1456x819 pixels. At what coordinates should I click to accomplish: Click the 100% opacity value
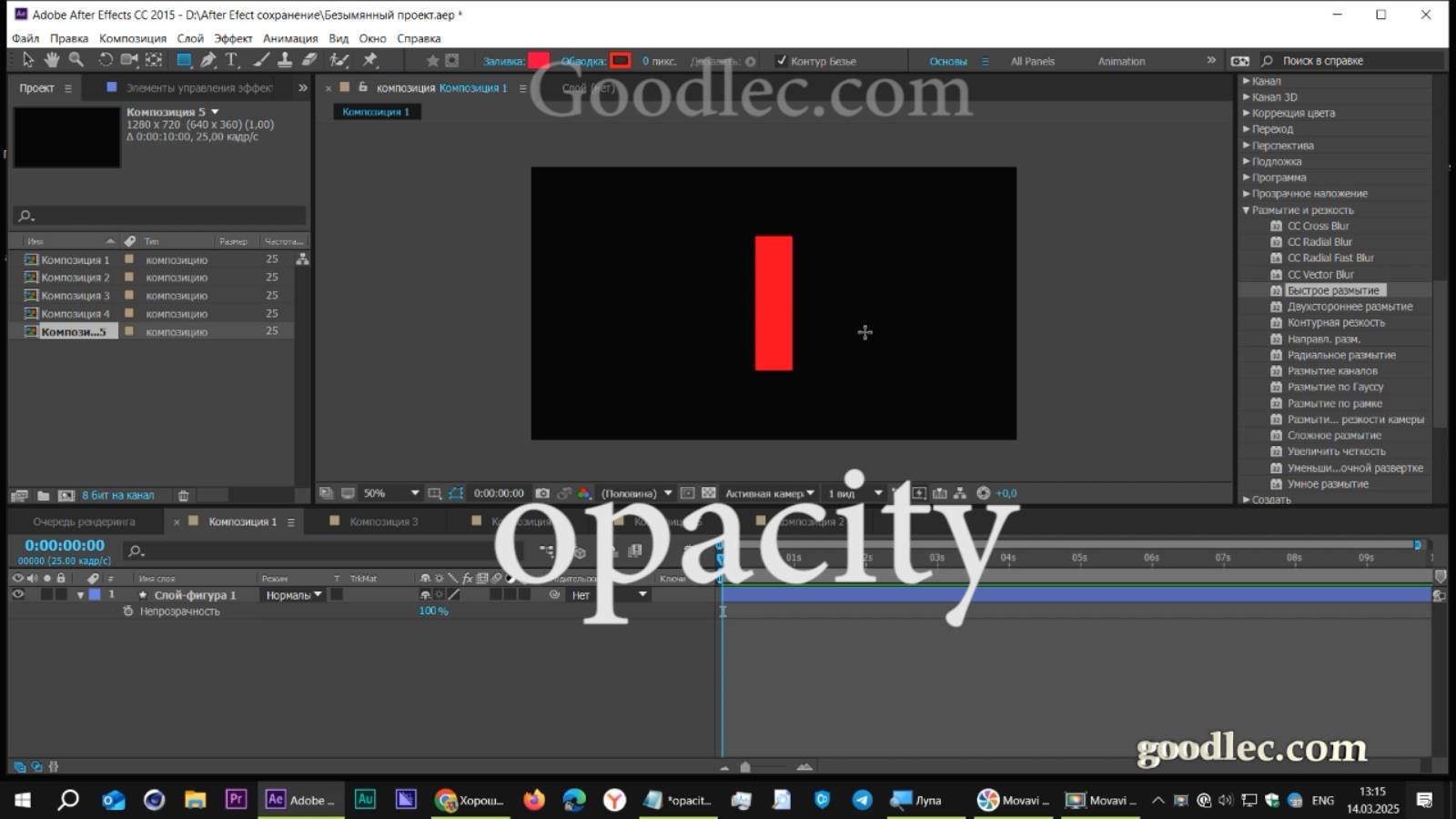pos(433,612)
